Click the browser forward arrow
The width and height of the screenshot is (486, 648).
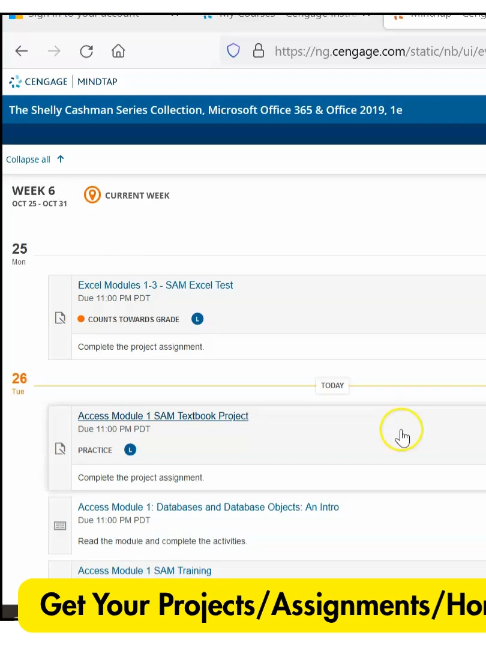54,51
